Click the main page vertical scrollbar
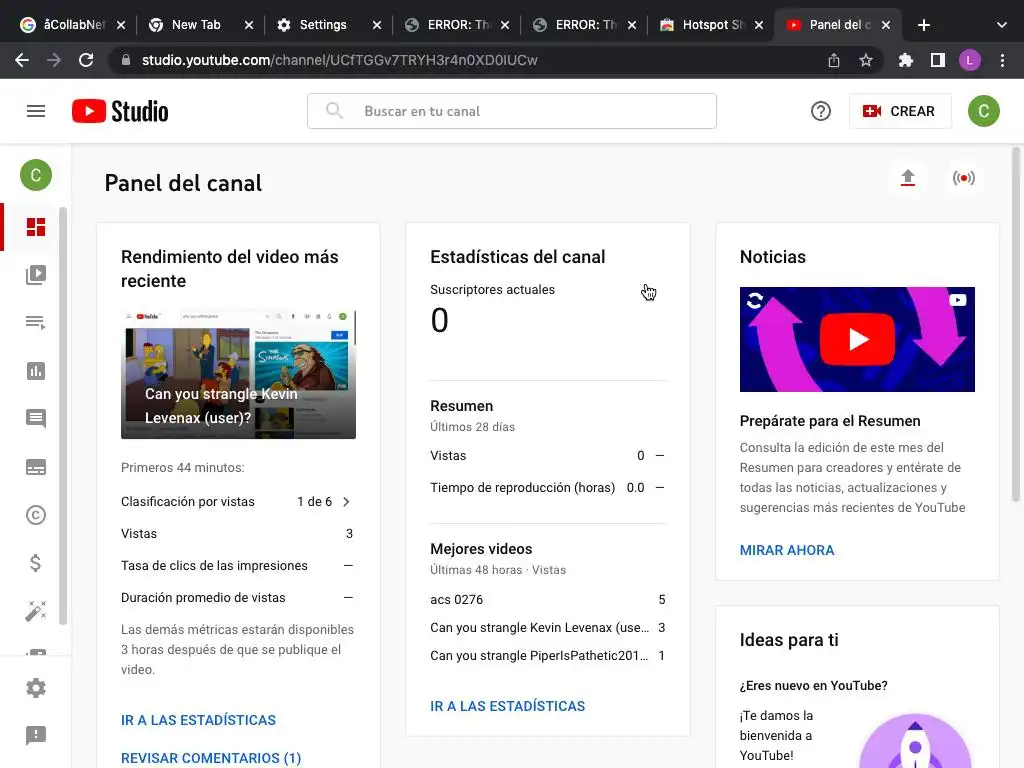This screenshot has width=1024, height=768. pyautogui.click(x=1016, y=325)
